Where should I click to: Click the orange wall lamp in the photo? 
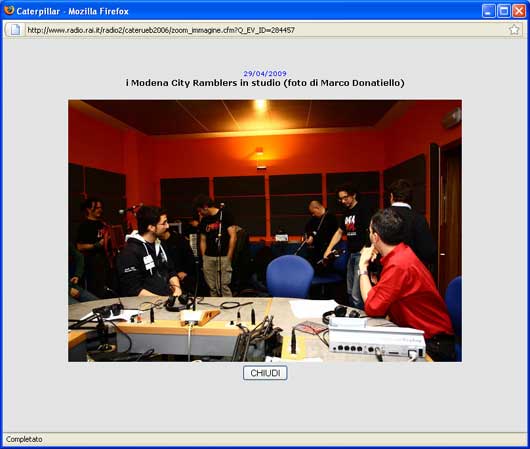(259, 157)
